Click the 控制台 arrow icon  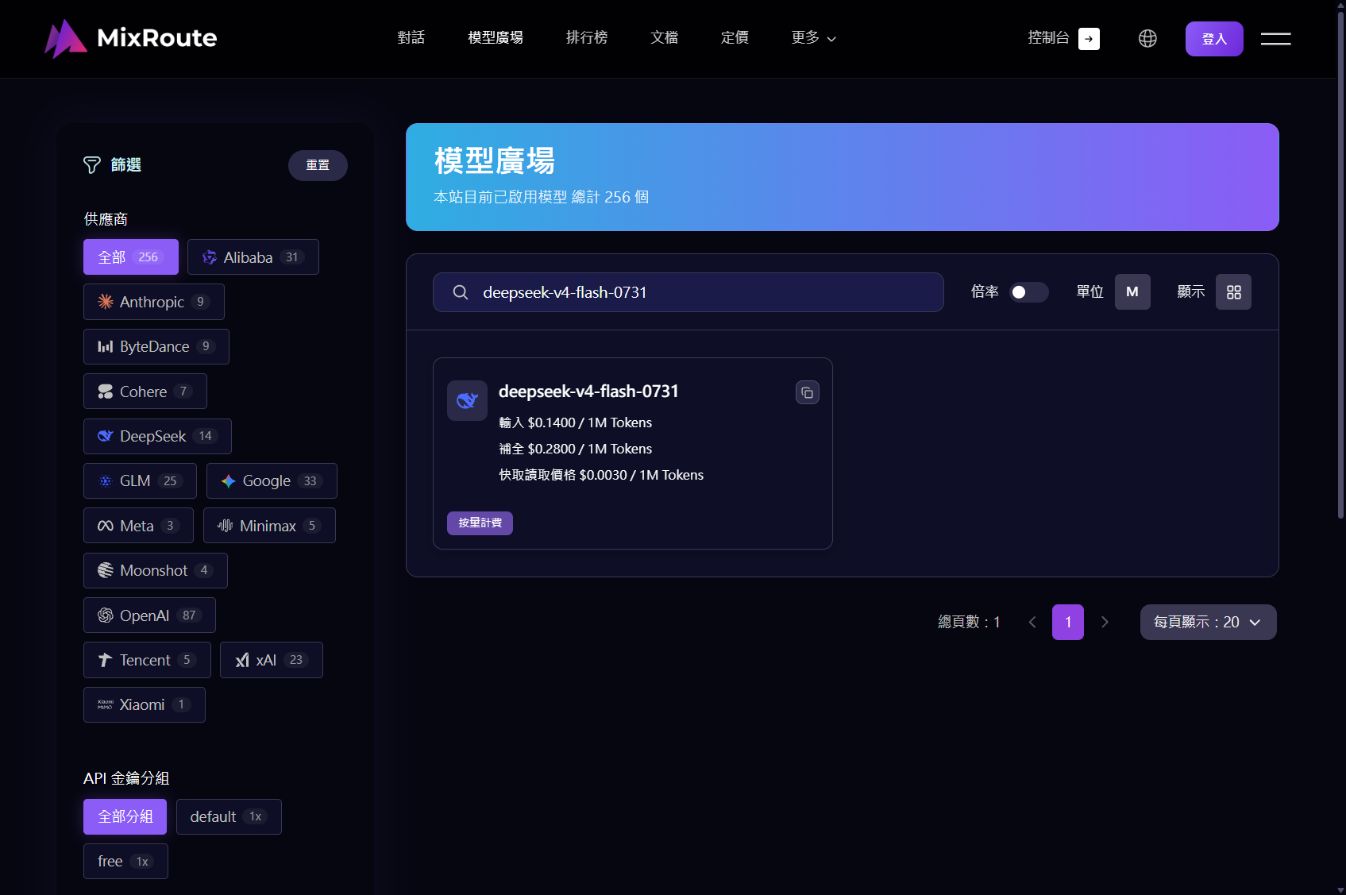coord(1089,39)
